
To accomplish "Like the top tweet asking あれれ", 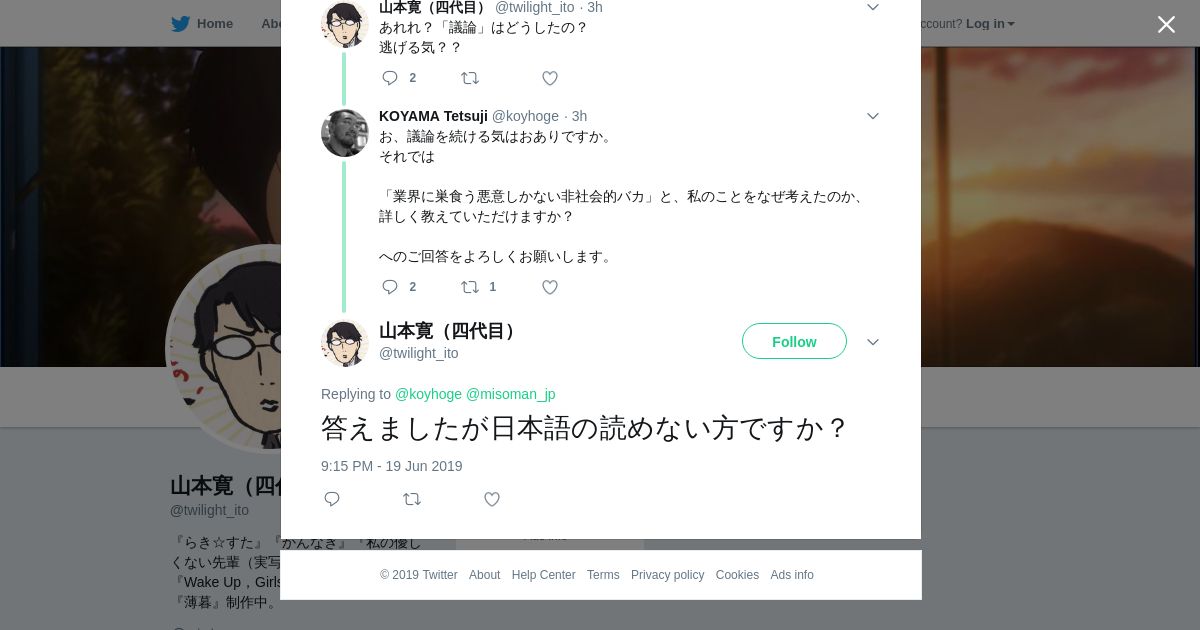I will [x=550, y=78].
